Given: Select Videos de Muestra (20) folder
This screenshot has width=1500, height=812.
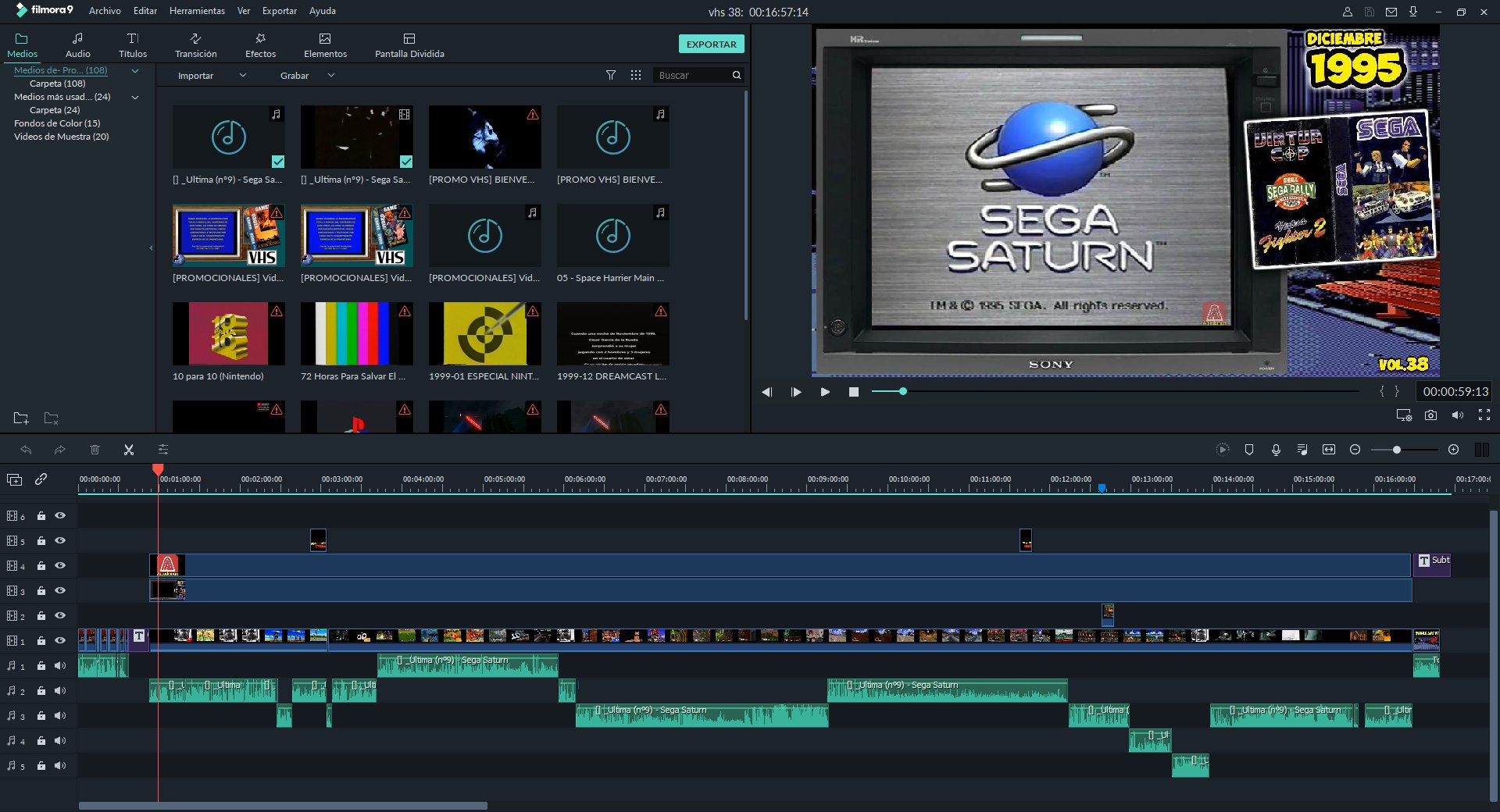Looking at the screenshot, I should point(62,137).
